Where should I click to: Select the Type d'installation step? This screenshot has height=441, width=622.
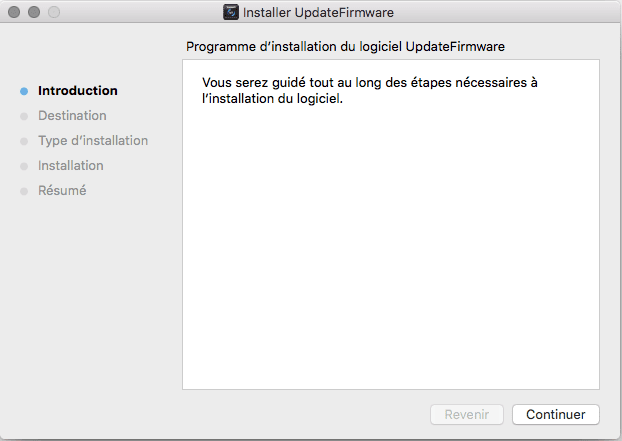(x=93, y=140)
